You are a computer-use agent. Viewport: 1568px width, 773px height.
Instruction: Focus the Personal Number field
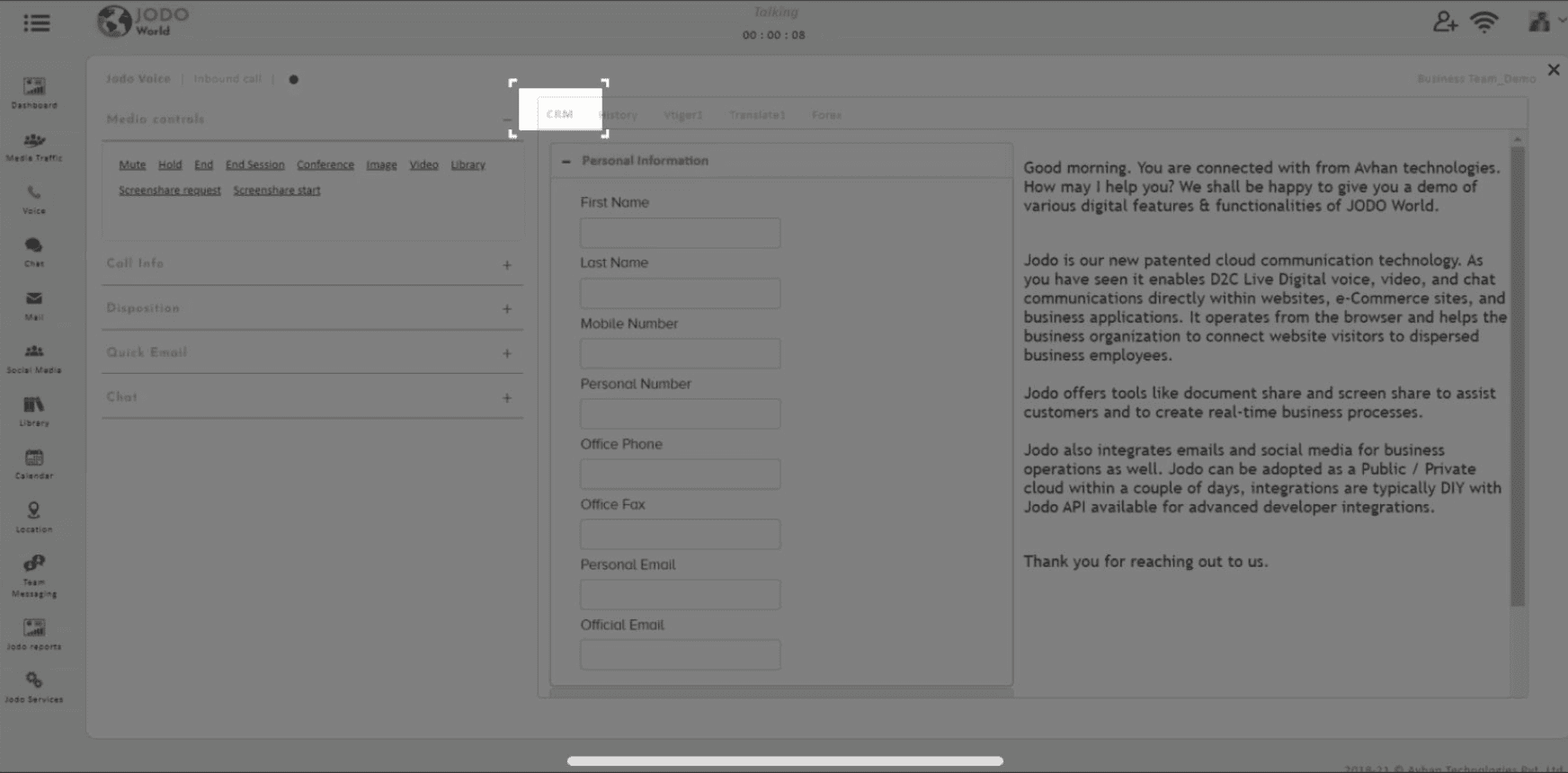(x=681, y=413)
